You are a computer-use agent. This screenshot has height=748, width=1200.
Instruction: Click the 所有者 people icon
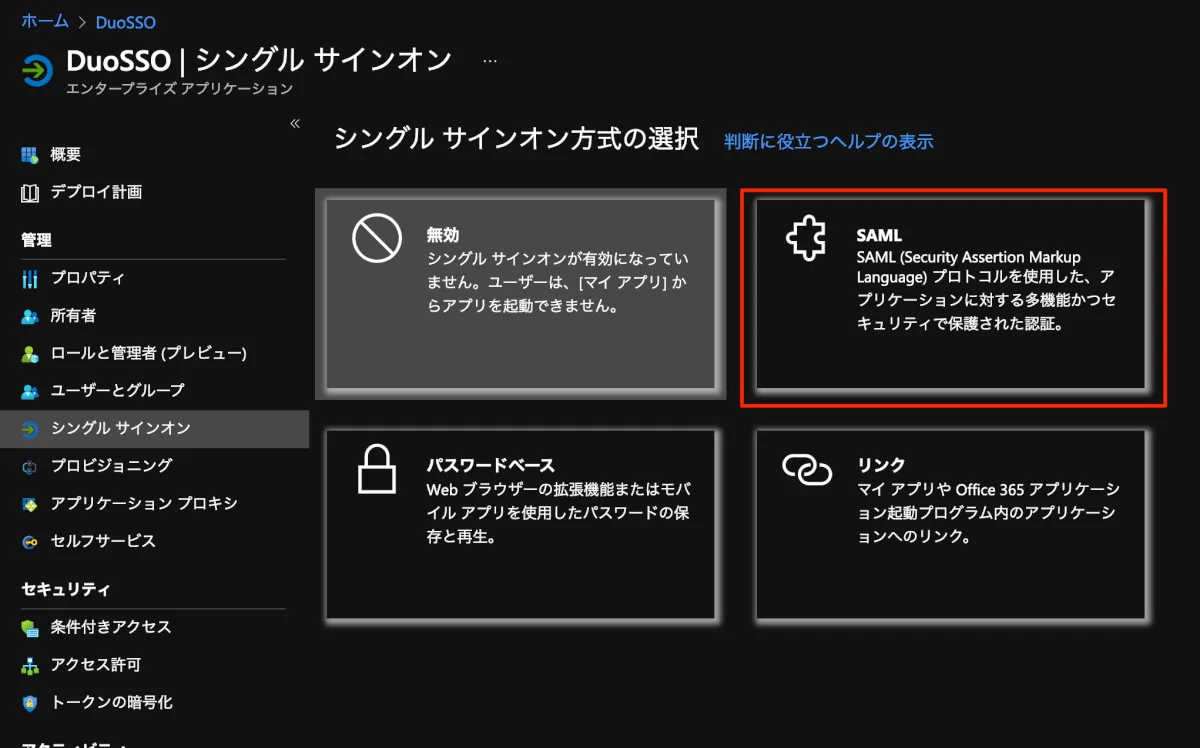click(x=30, y=316)
